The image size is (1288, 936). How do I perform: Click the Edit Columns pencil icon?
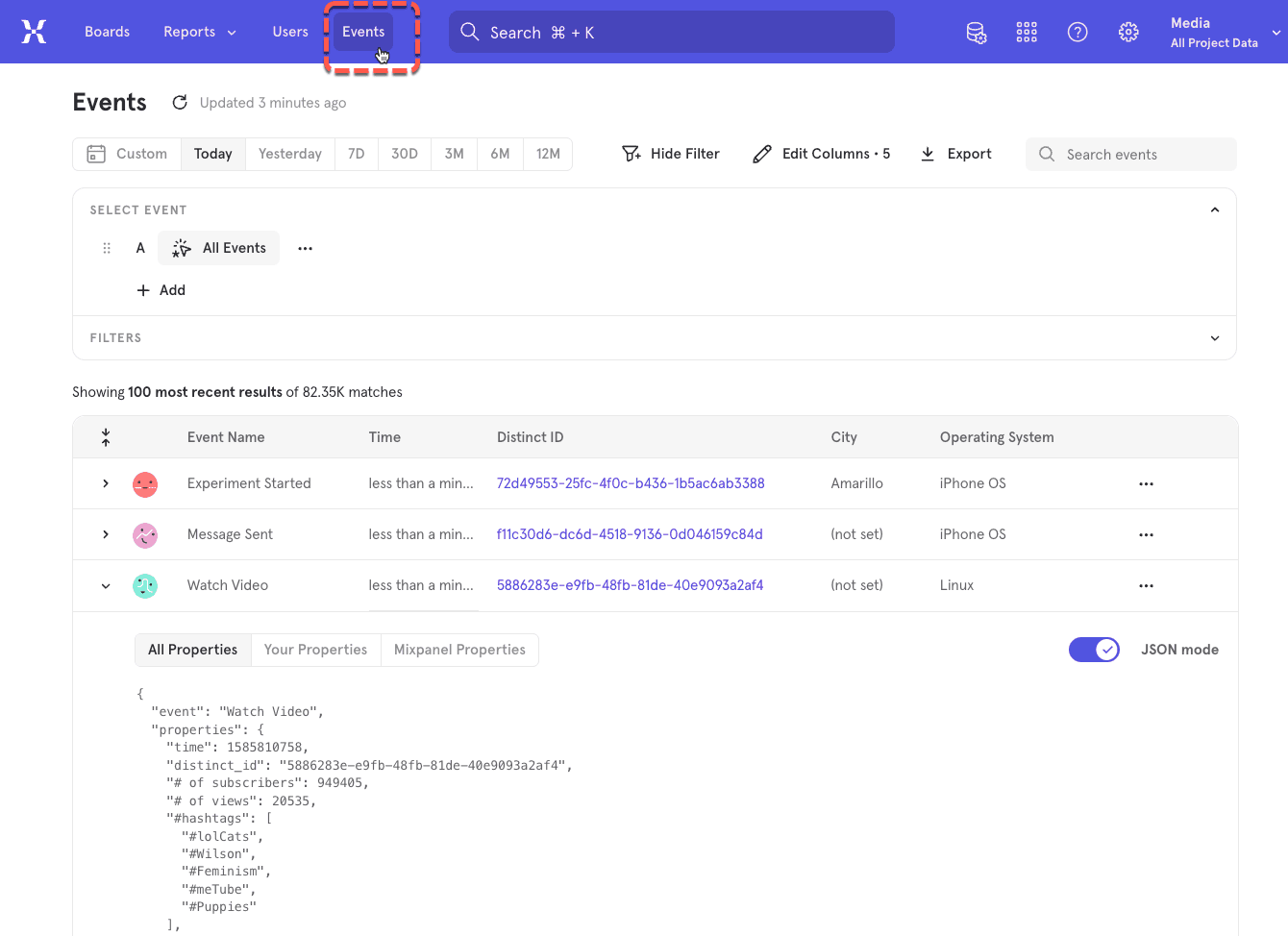pos(762,153)
